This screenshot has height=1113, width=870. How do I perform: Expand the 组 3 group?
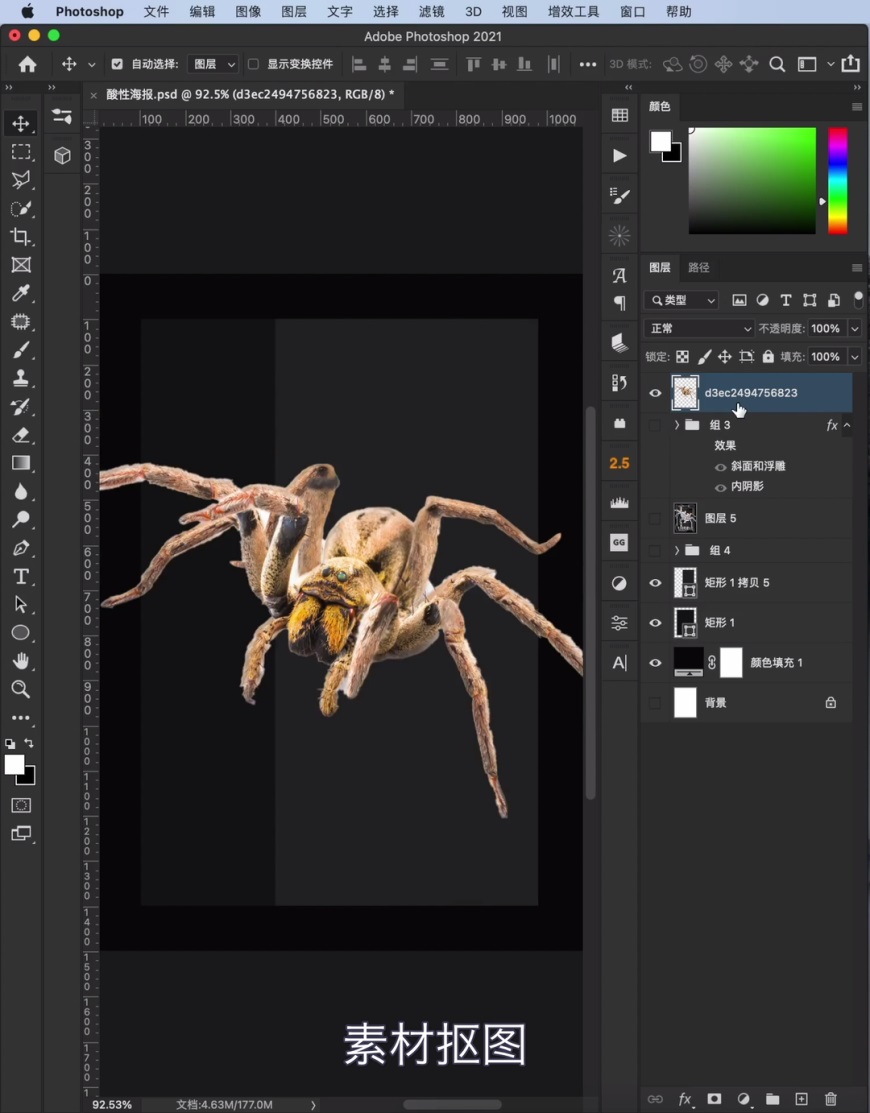click(x=676, y=425)
